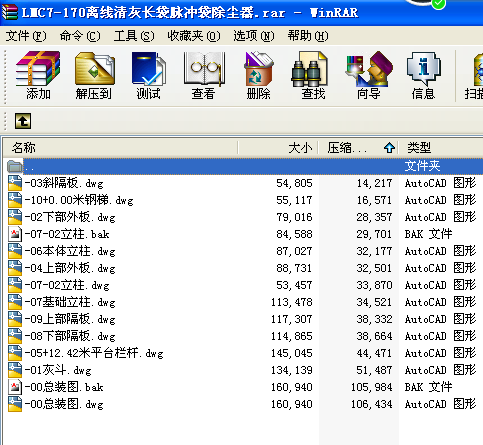The height and width of the screenshot is (445, 483).
Task: Click the 查看 (View) toolbar icon
Action: tap(204, 68)
